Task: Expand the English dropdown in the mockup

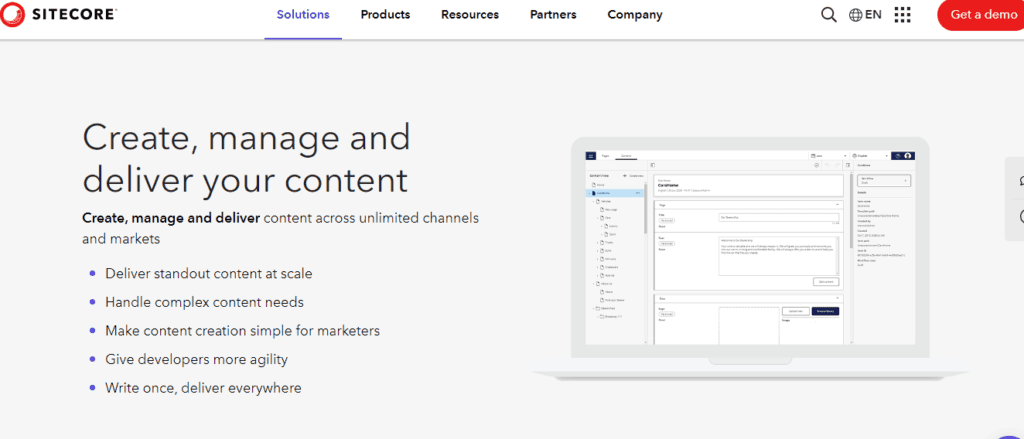Action: tap(870, 156)
